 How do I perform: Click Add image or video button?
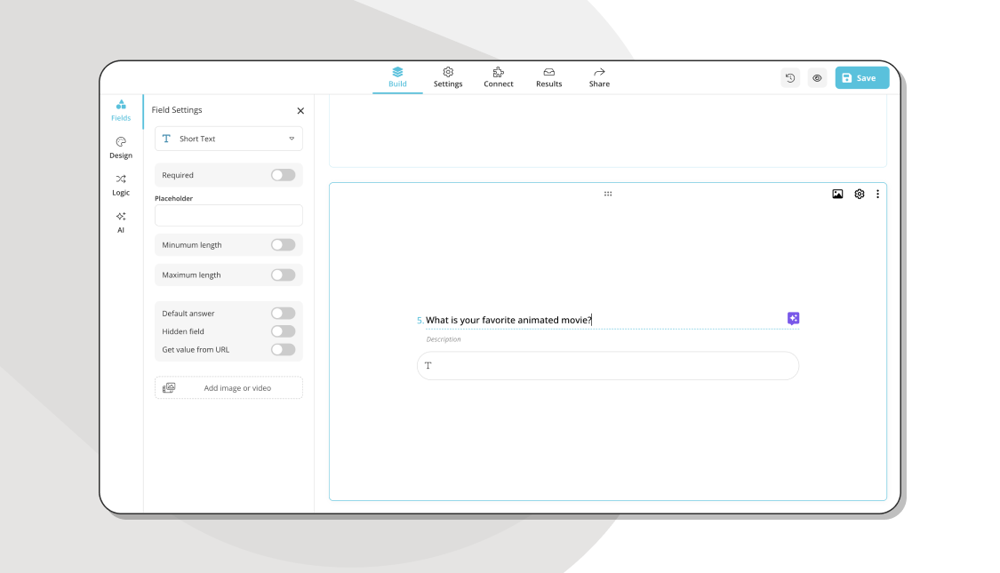(x=229, y=388)
